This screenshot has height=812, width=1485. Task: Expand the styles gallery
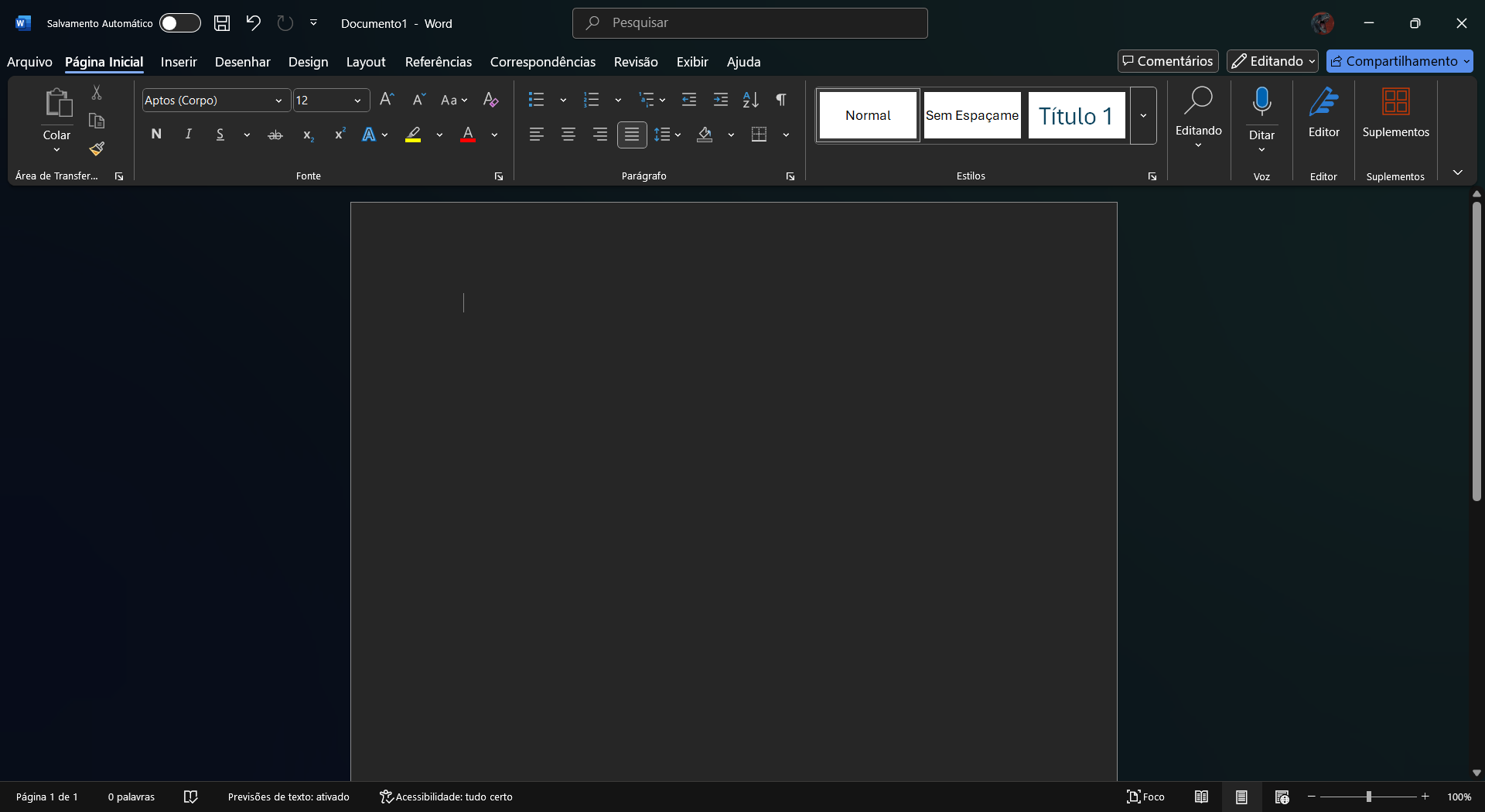pyautogui.click(x=1143, y=116)
